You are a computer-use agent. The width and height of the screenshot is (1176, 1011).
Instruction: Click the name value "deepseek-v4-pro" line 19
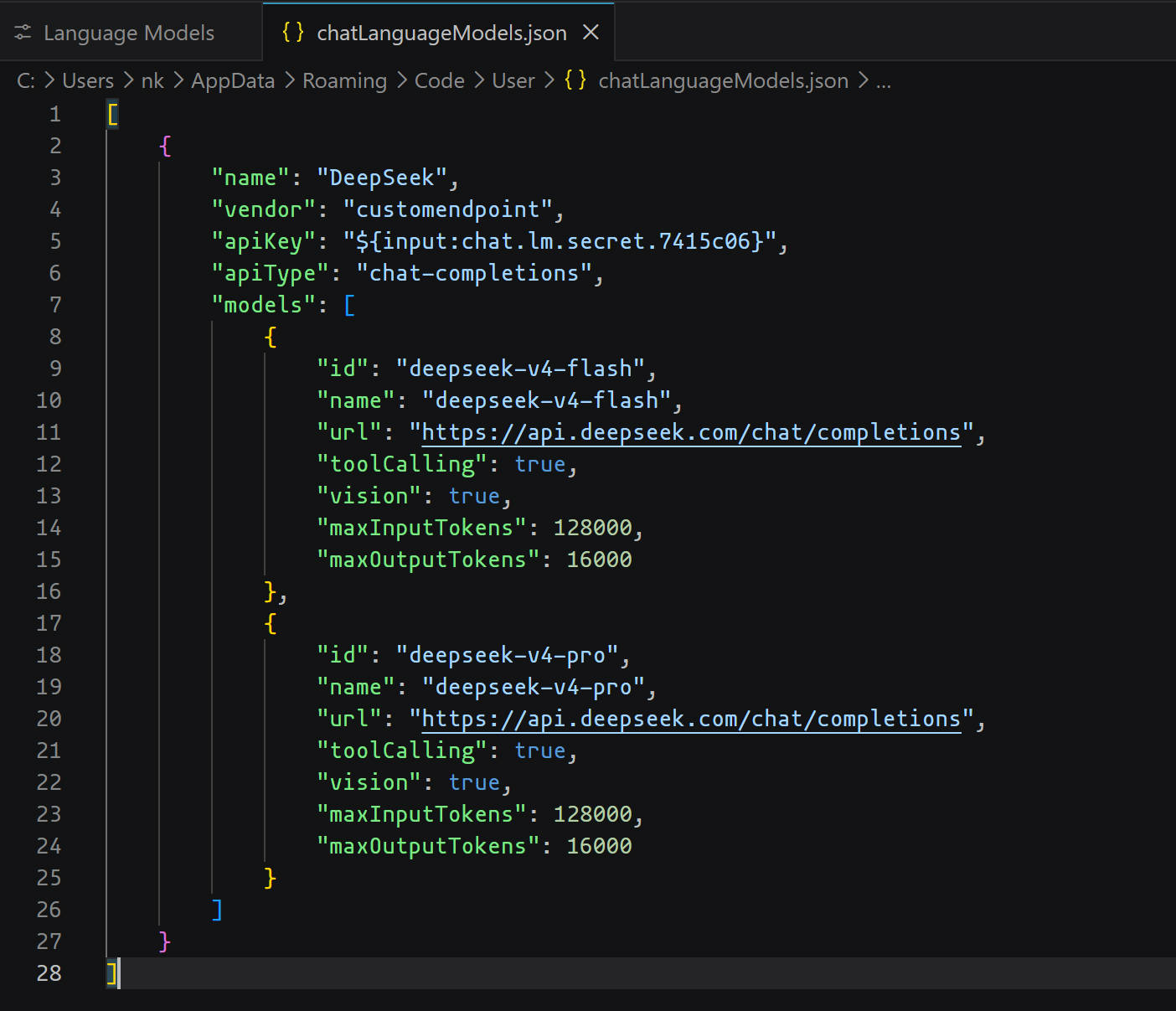click(534, 687)
